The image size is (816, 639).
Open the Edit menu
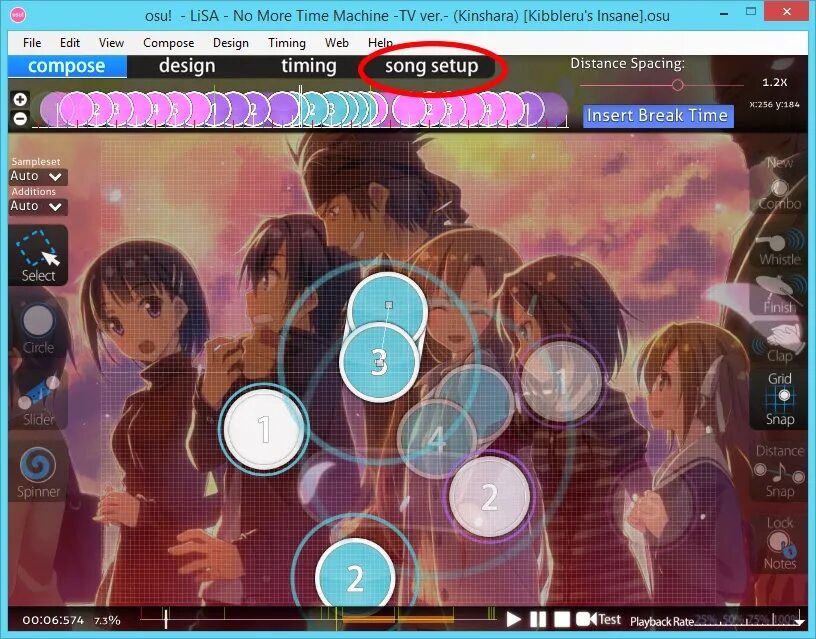pos(70,43)
